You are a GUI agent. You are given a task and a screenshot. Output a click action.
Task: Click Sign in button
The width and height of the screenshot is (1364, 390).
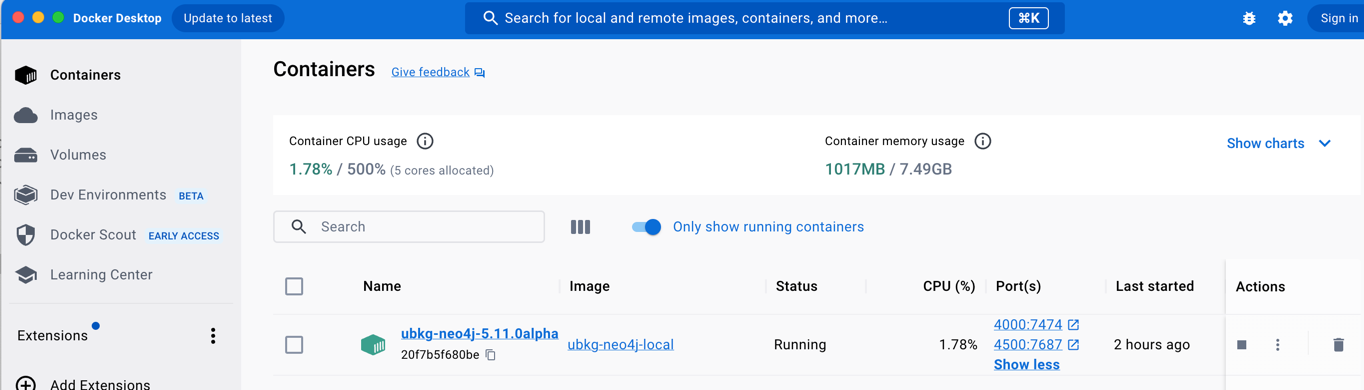tap(1338, 18)
